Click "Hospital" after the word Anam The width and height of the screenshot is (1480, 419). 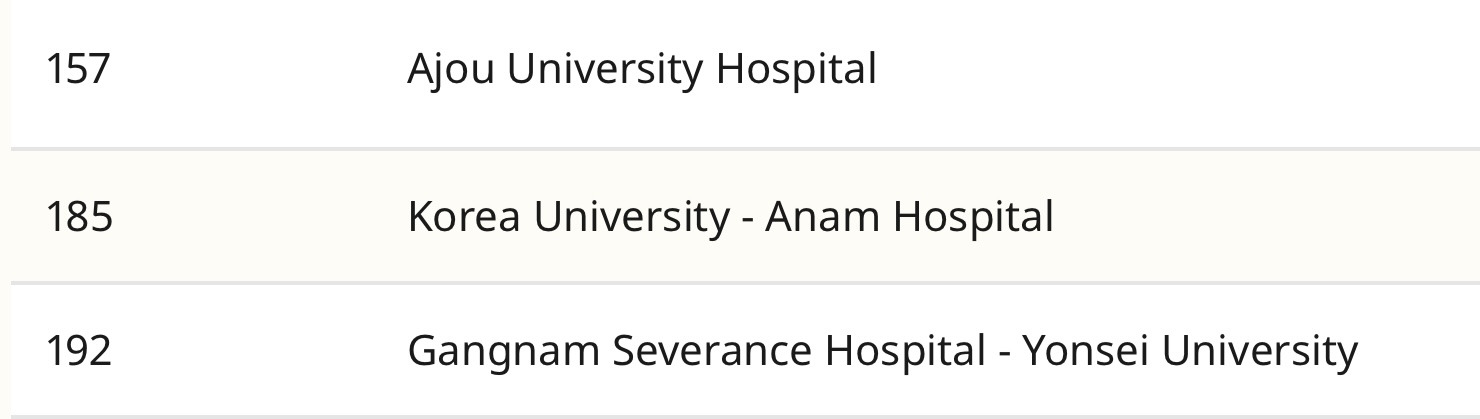pyautogui.click(x=973, y=217)
